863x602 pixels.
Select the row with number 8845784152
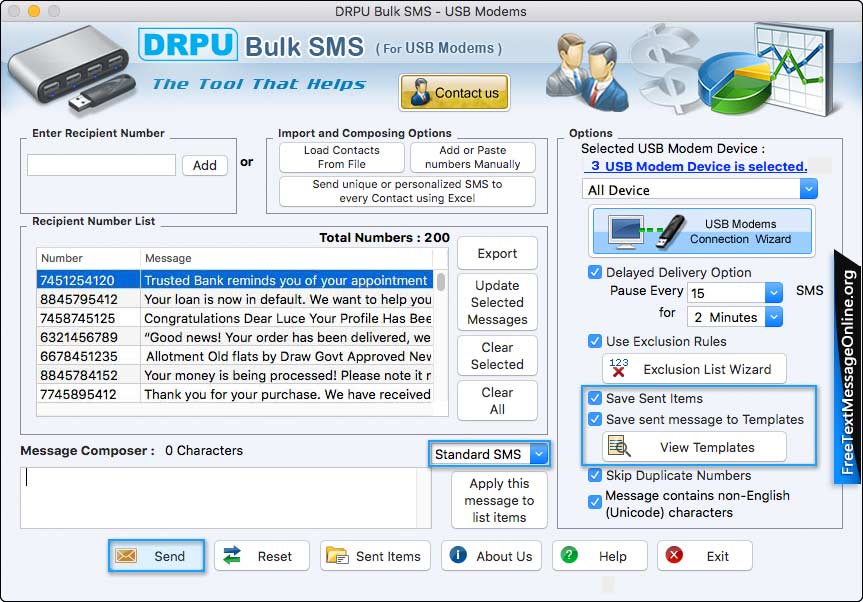[235, 375]
